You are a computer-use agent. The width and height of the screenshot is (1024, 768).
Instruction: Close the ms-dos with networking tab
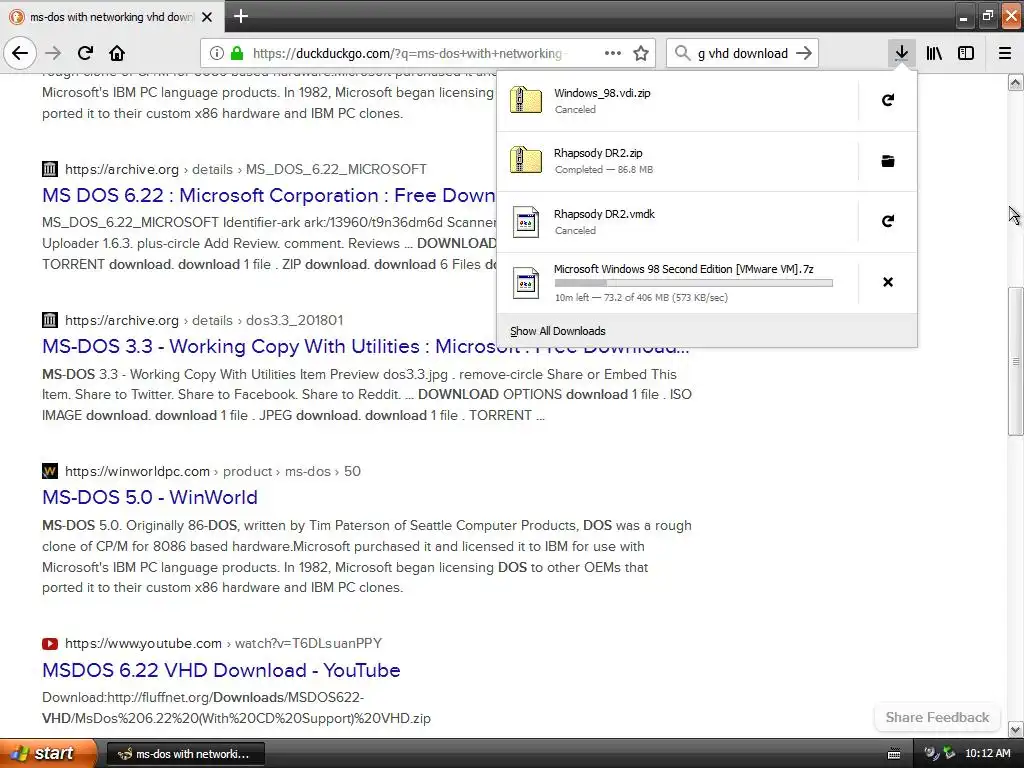click(x=207, y=17)
